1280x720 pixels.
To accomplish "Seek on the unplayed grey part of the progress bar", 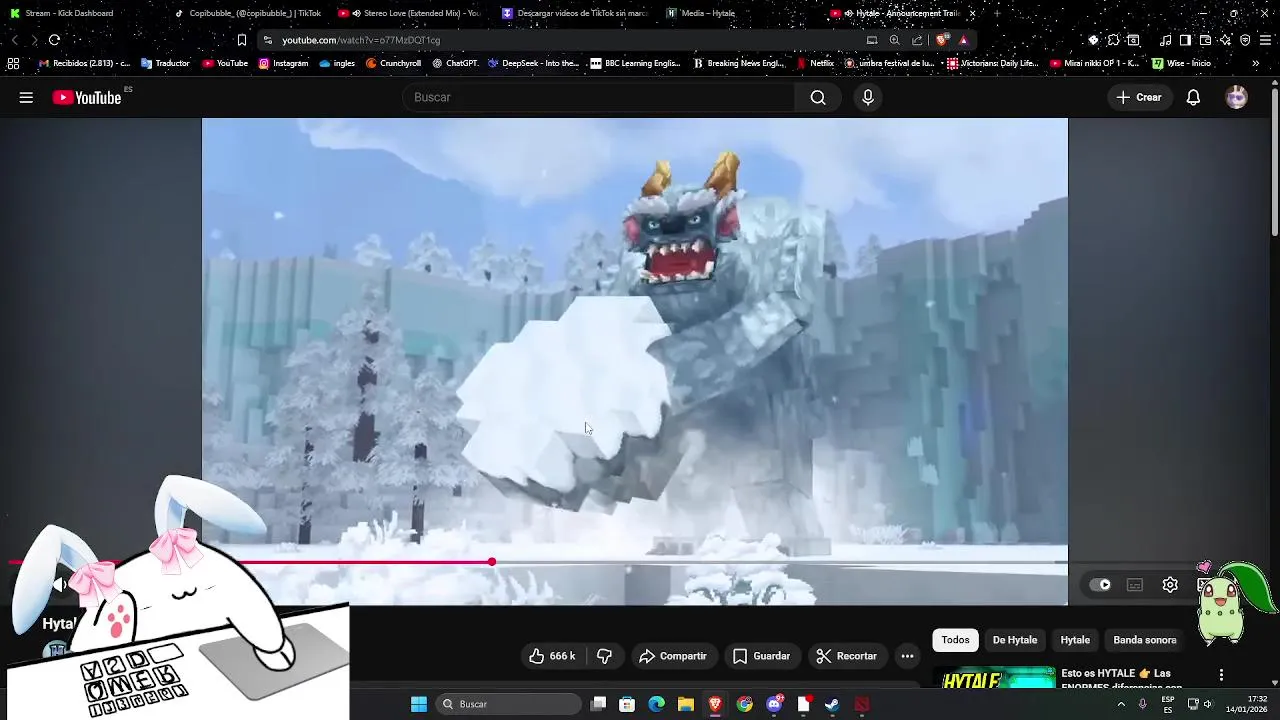I will tap(780, 562).
